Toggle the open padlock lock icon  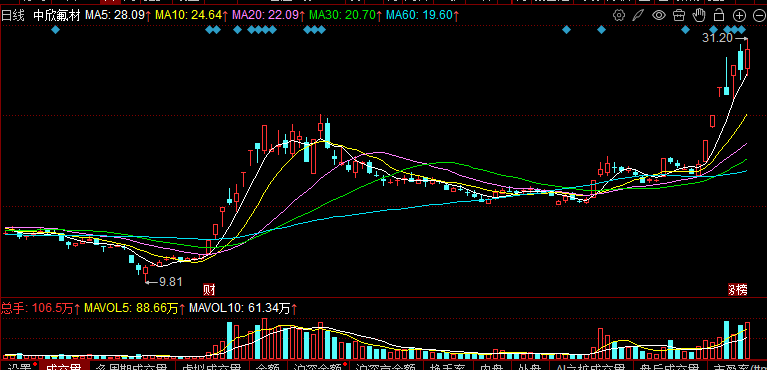[x=719, y=15]
